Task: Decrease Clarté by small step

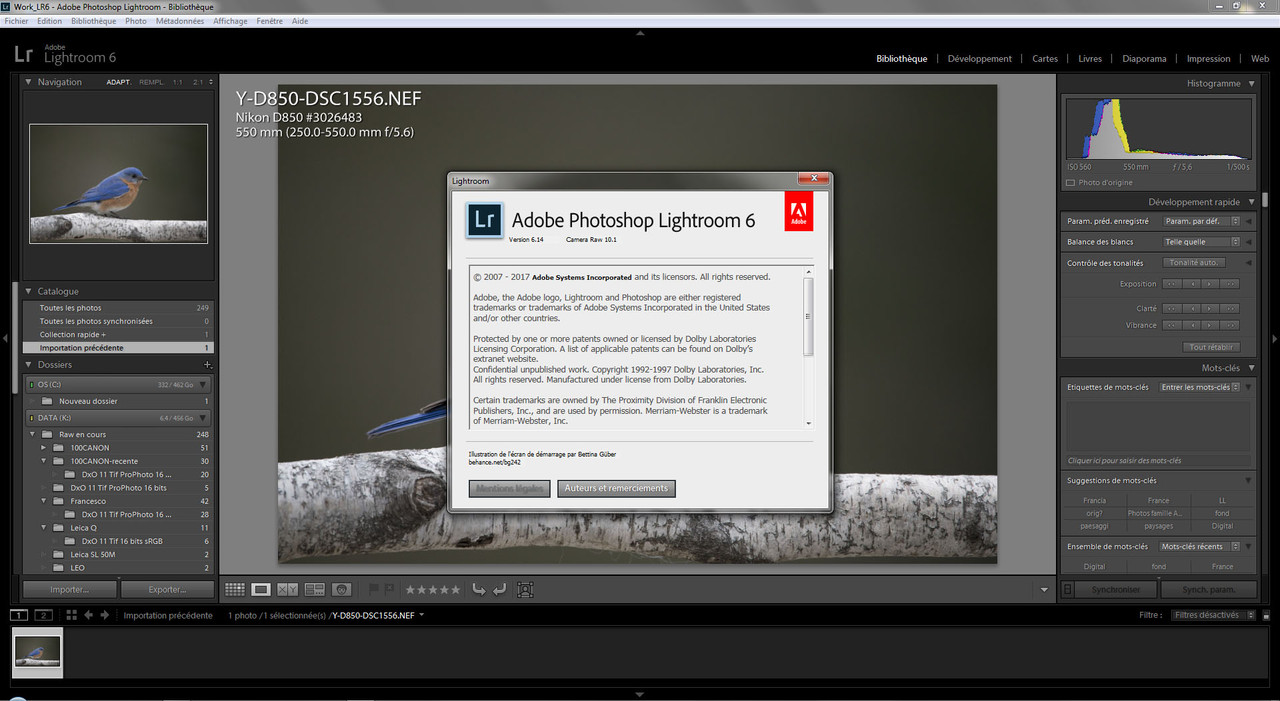Action: point(1192,309)
